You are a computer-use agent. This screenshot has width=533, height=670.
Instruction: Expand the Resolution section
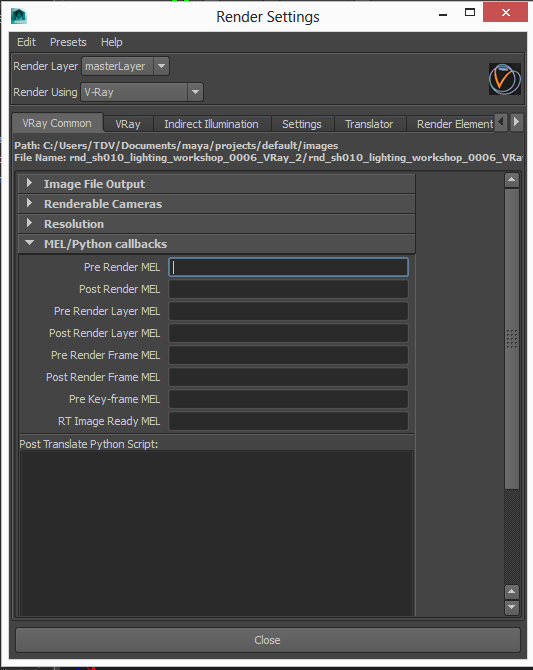click(x=217, y=224)
